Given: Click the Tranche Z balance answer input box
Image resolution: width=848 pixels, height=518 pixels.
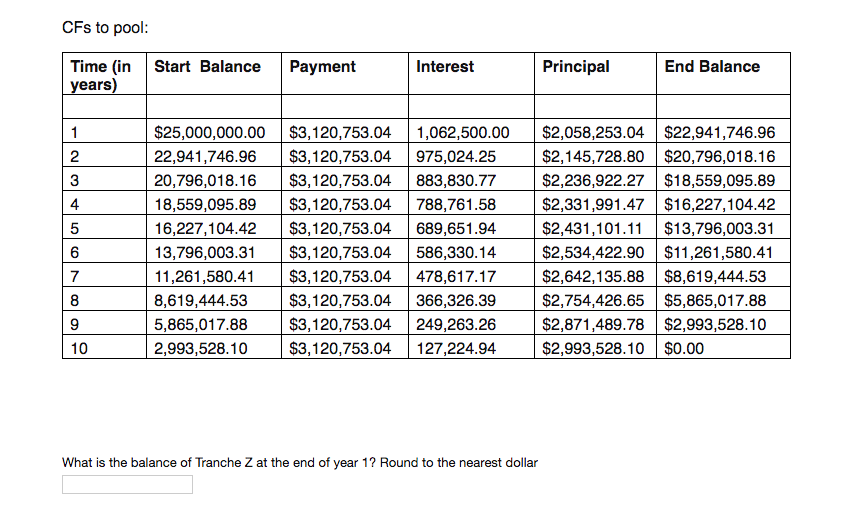Looking at the screenshot, I should pos(127,485).
